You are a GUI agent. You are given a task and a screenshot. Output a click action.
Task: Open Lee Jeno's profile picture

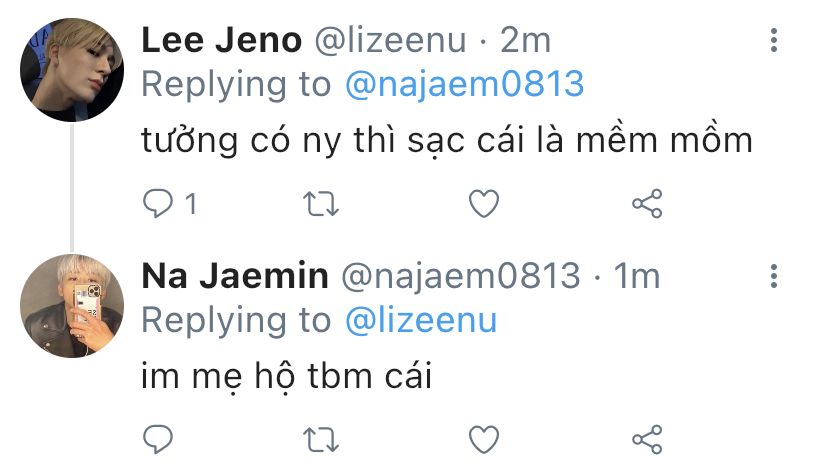(72, 70)
